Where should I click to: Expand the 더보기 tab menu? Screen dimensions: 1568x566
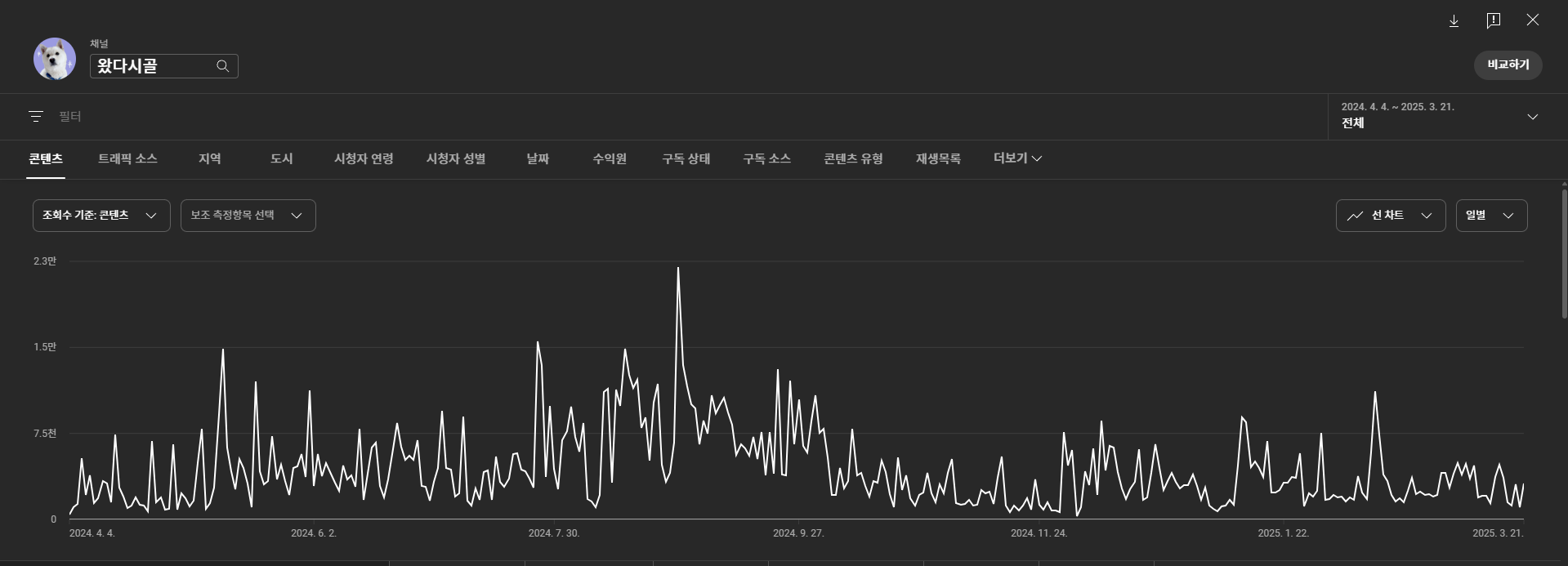[1017, 158]
